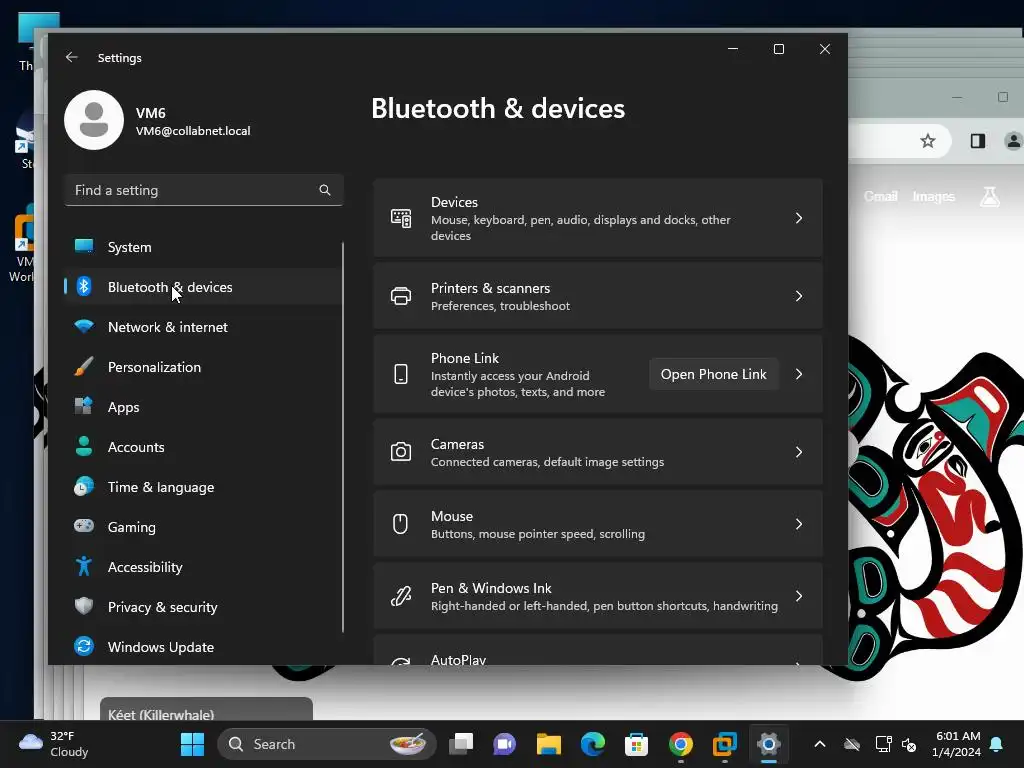The height and width of the screenshot is (768, 1024).
Task: Click the mouse icon in Mouse row
Action: pos(400,524)
